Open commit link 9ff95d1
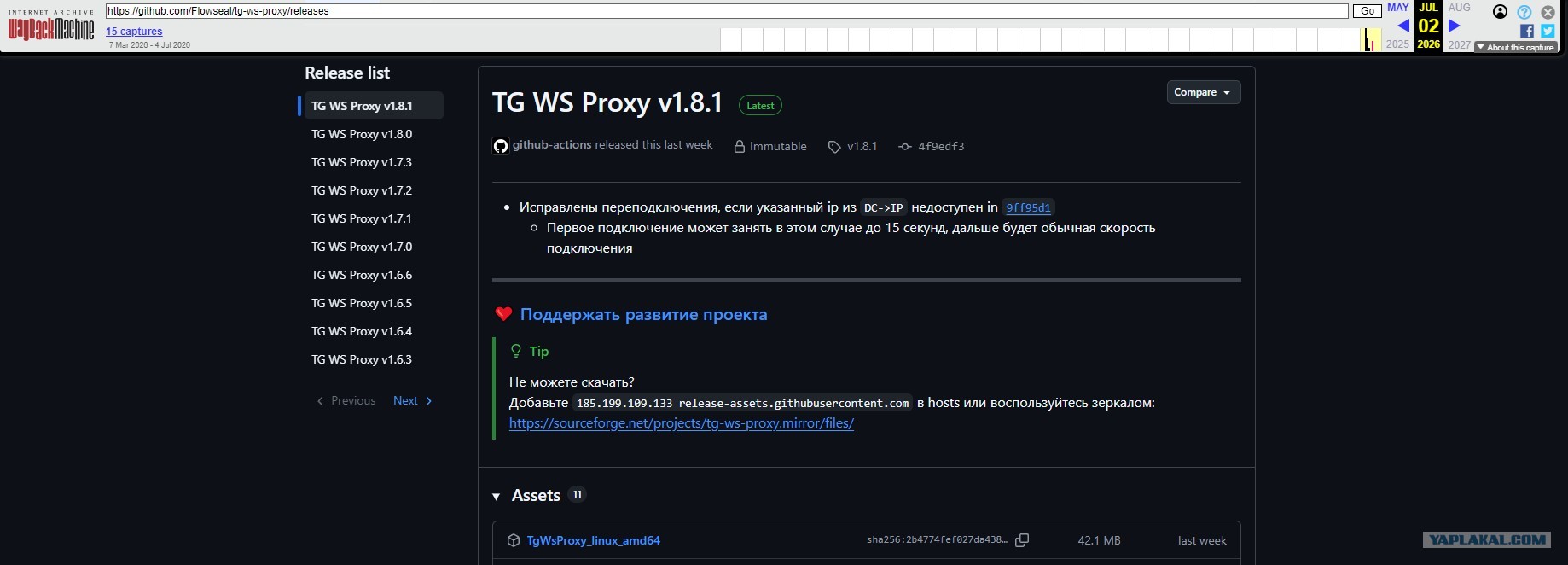The height and width of the screenshot is (565, 1568). [x=1028, y=207]
